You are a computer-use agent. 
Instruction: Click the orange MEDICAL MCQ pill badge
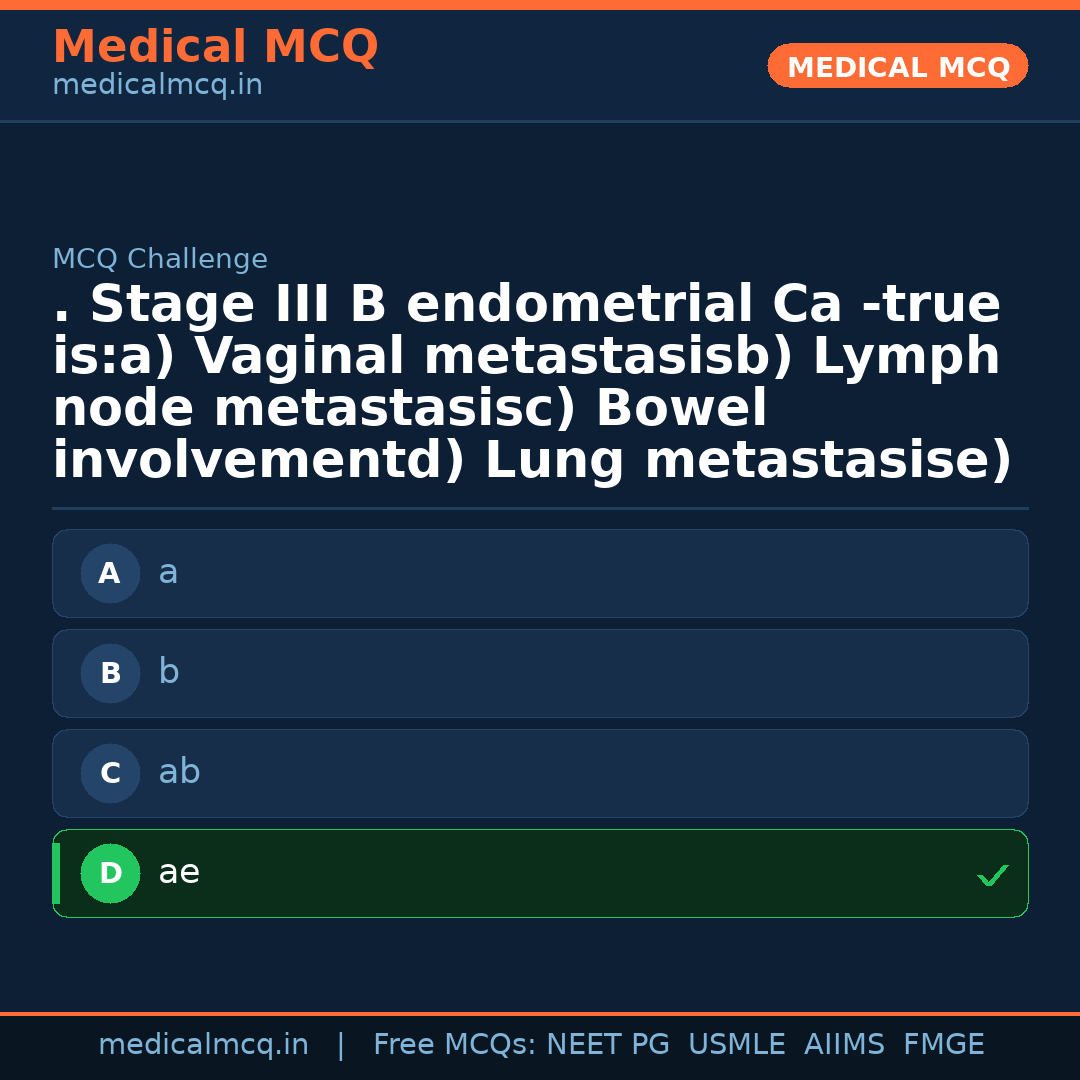coord(897,66)
